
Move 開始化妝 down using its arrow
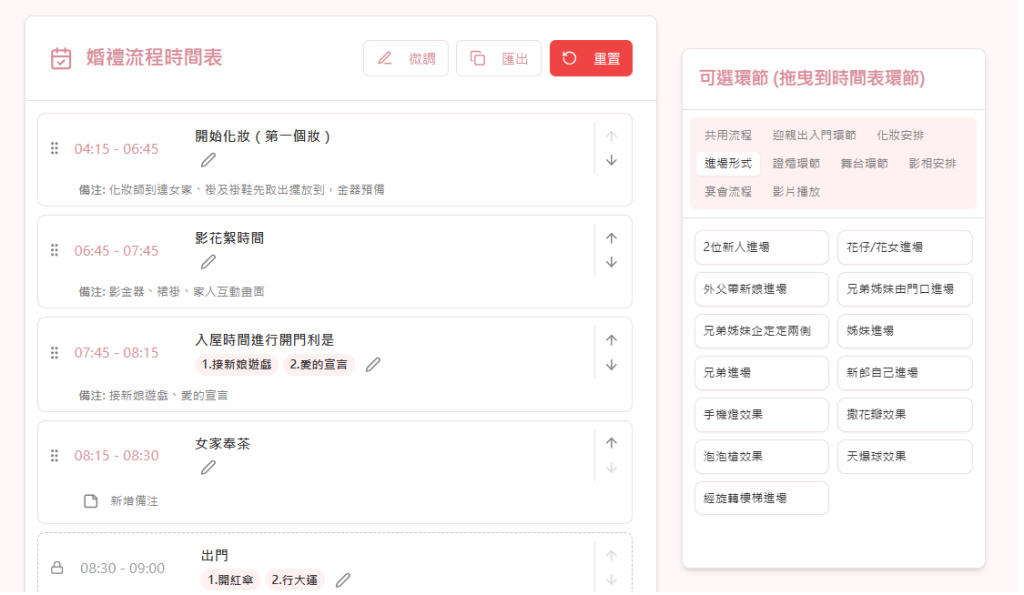pos(611,159)
